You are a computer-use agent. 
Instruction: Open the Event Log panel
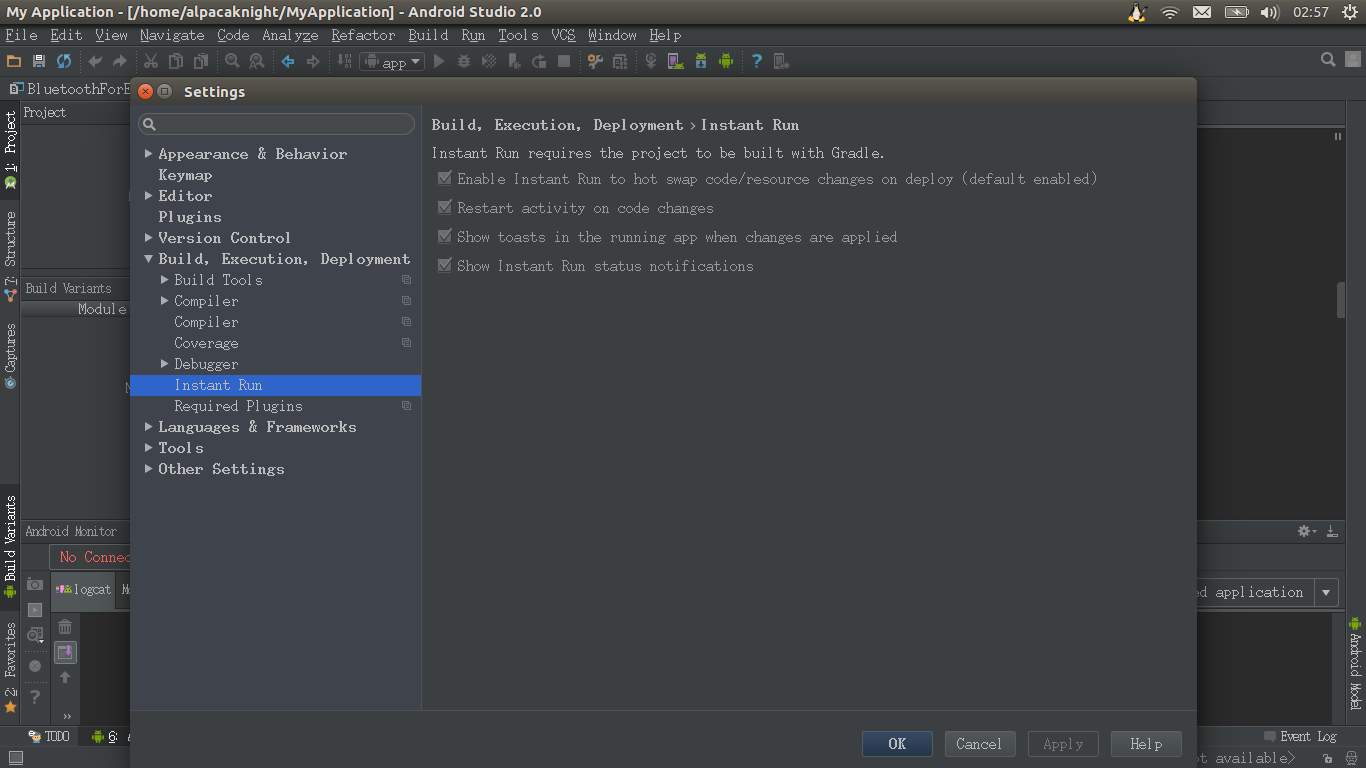tap(1300, 736)
